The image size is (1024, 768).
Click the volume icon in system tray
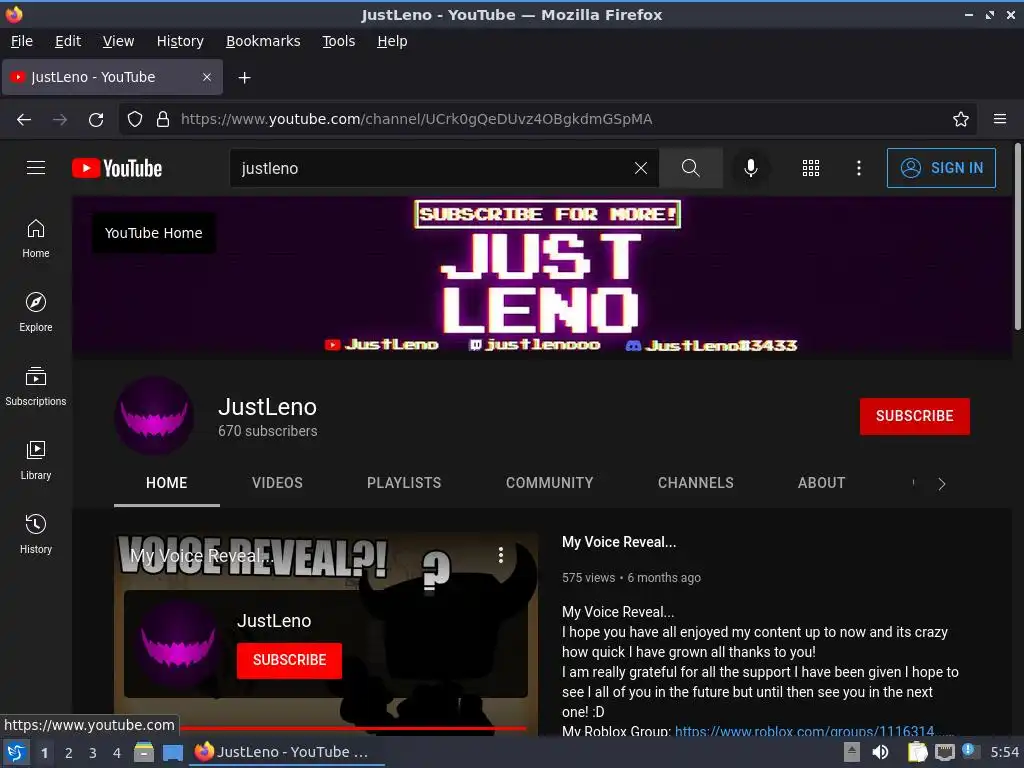coord(880,752)
